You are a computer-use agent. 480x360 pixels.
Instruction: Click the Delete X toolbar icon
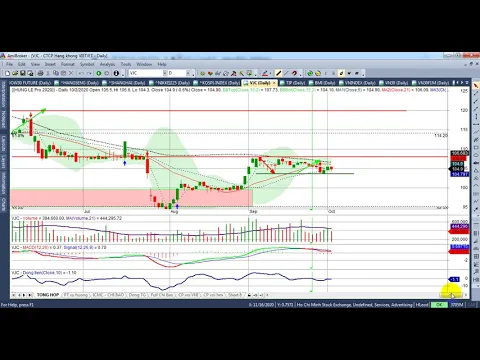[71, 73]
